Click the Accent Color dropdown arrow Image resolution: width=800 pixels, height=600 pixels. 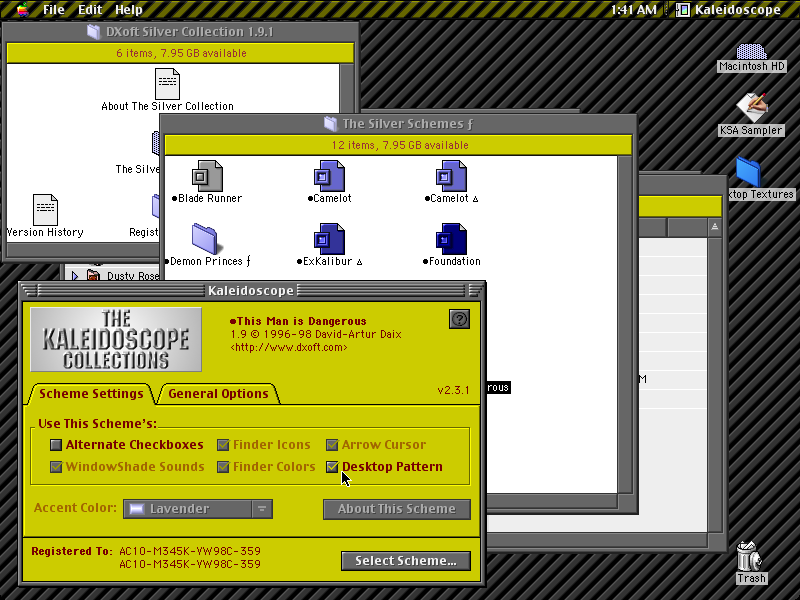click(262, 509)
